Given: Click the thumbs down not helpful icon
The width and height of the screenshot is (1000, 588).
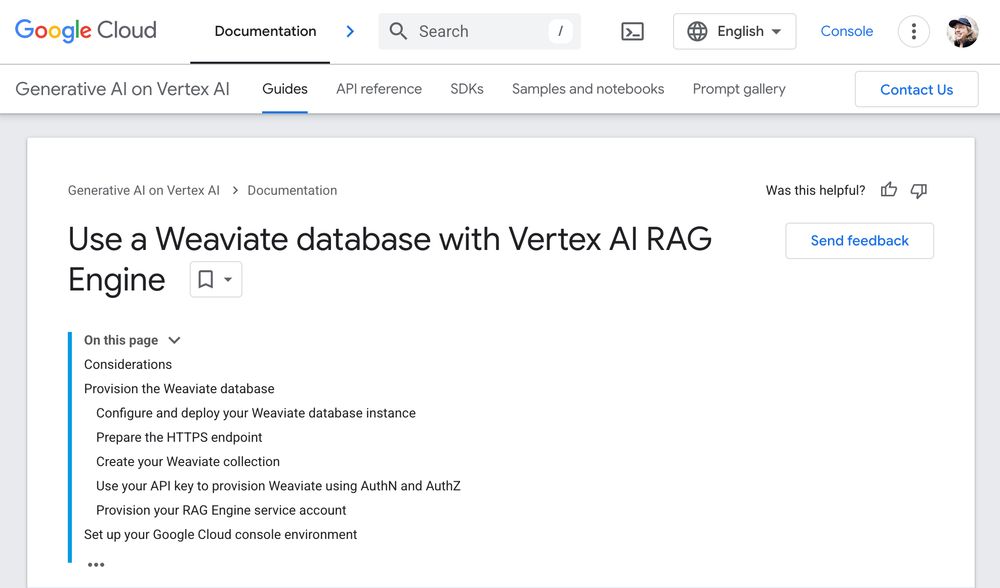Looking at the screenshot, I should pos(918,190).
